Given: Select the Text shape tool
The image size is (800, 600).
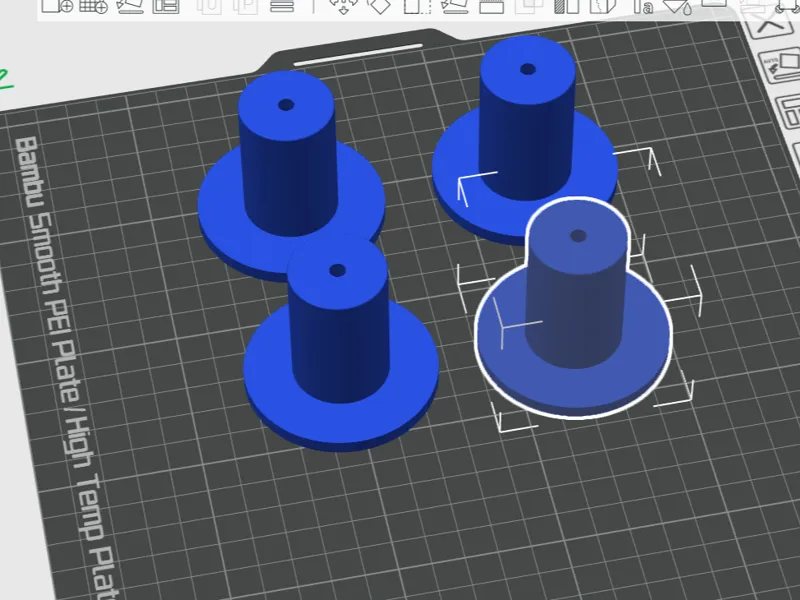Looking at the screenshot, I should [643, 6].
